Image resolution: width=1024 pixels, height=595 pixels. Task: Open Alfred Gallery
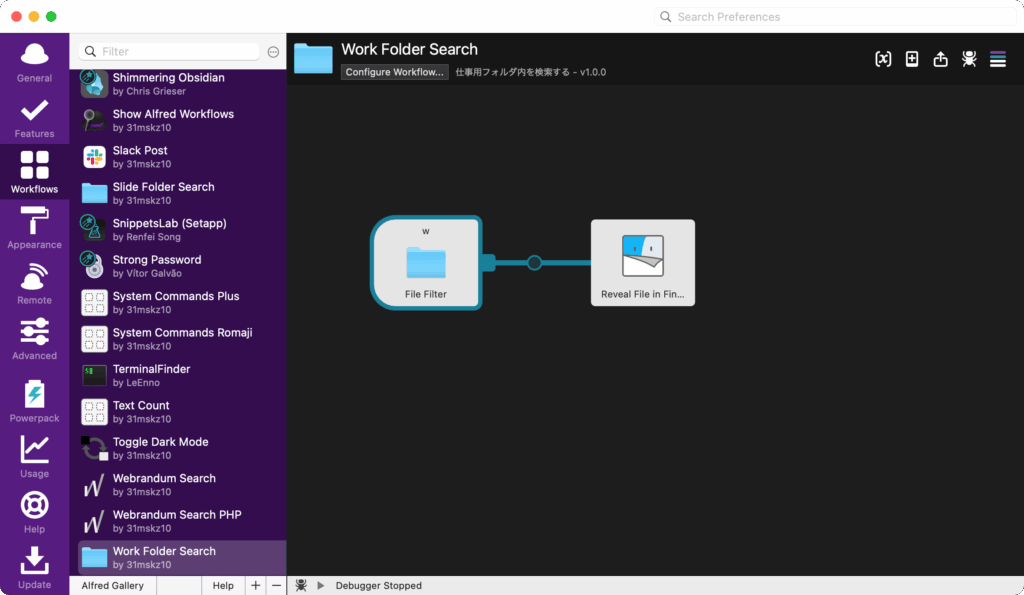[x=112, y=586]
